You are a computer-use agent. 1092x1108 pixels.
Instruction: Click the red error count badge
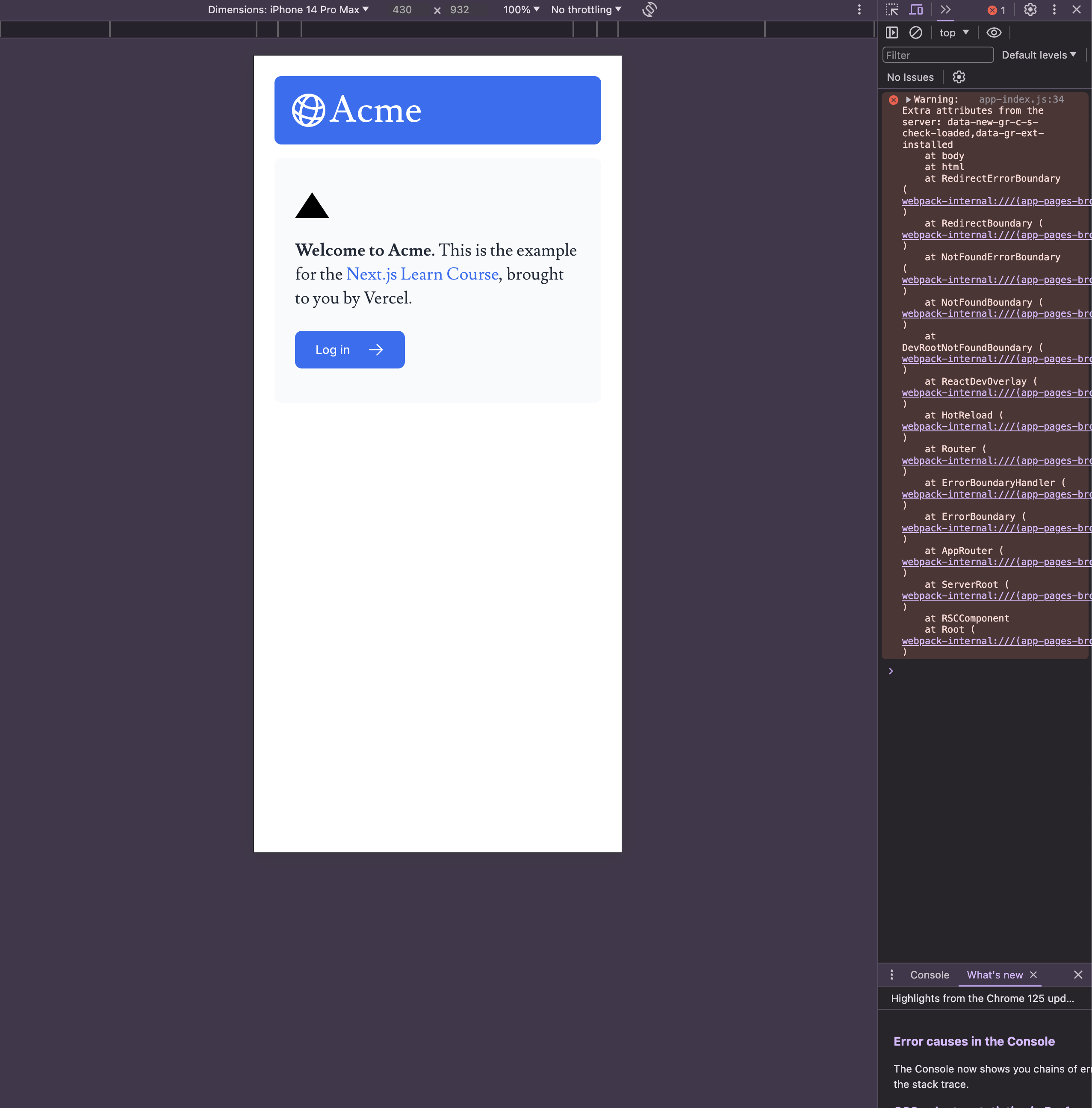(x=996, y=10)
